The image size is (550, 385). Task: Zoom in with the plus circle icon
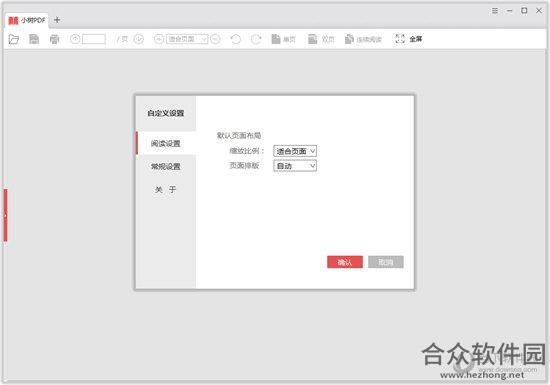[159, 39]
